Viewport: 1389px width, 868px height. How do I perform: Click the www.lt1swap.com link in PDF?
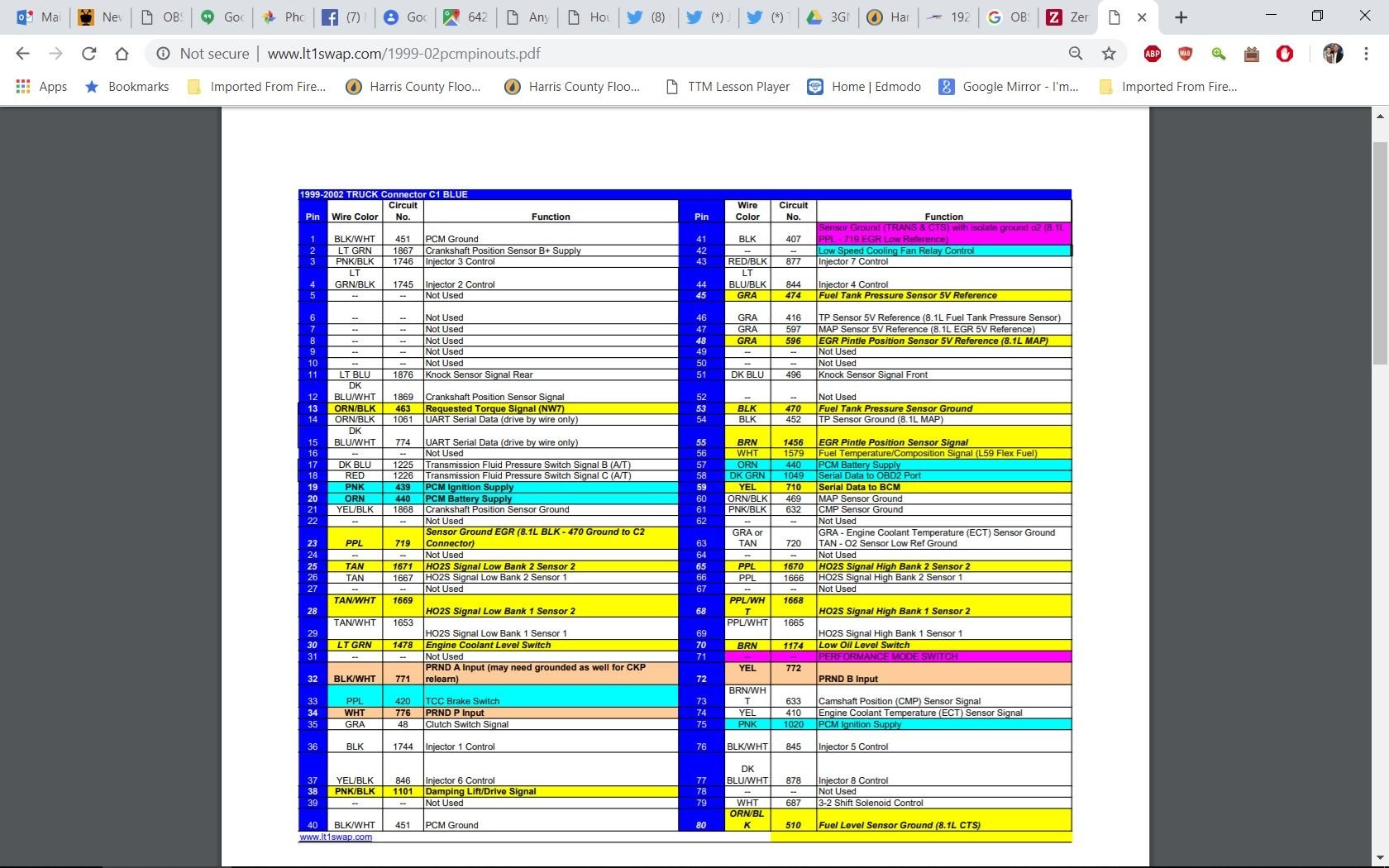336,837
